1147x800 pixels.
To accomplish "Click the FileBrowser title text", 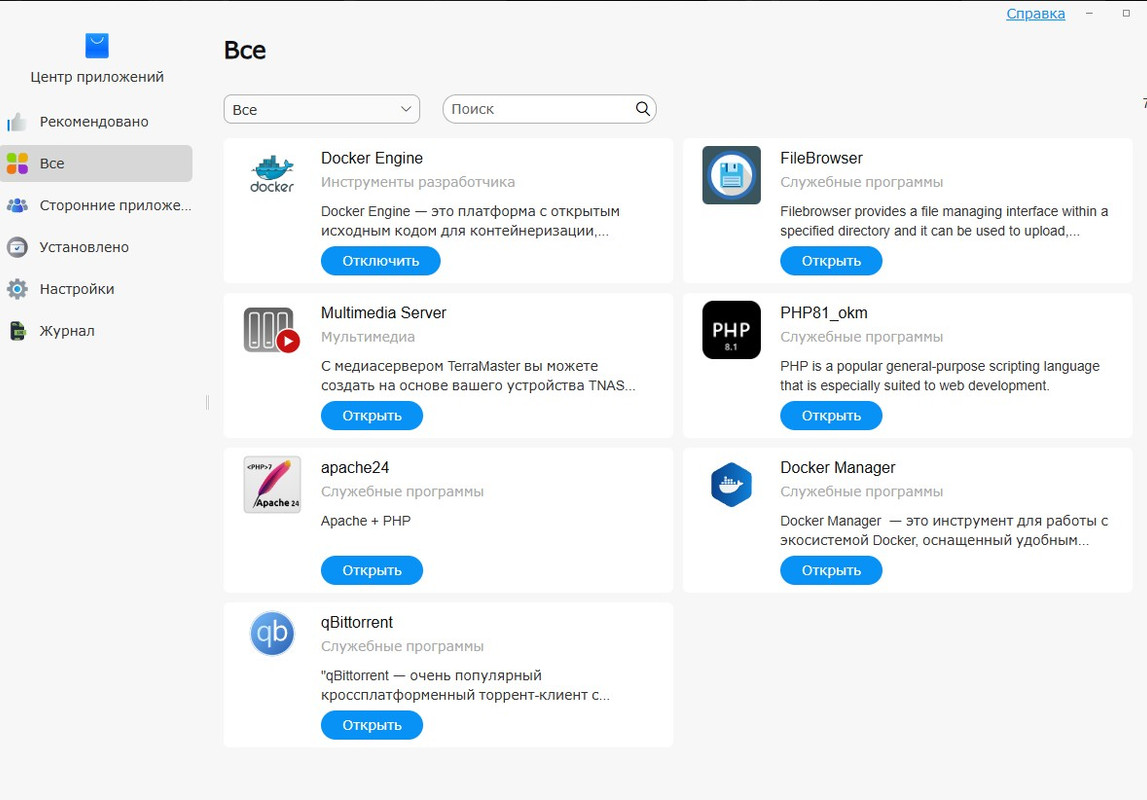I will click(821, 158).
